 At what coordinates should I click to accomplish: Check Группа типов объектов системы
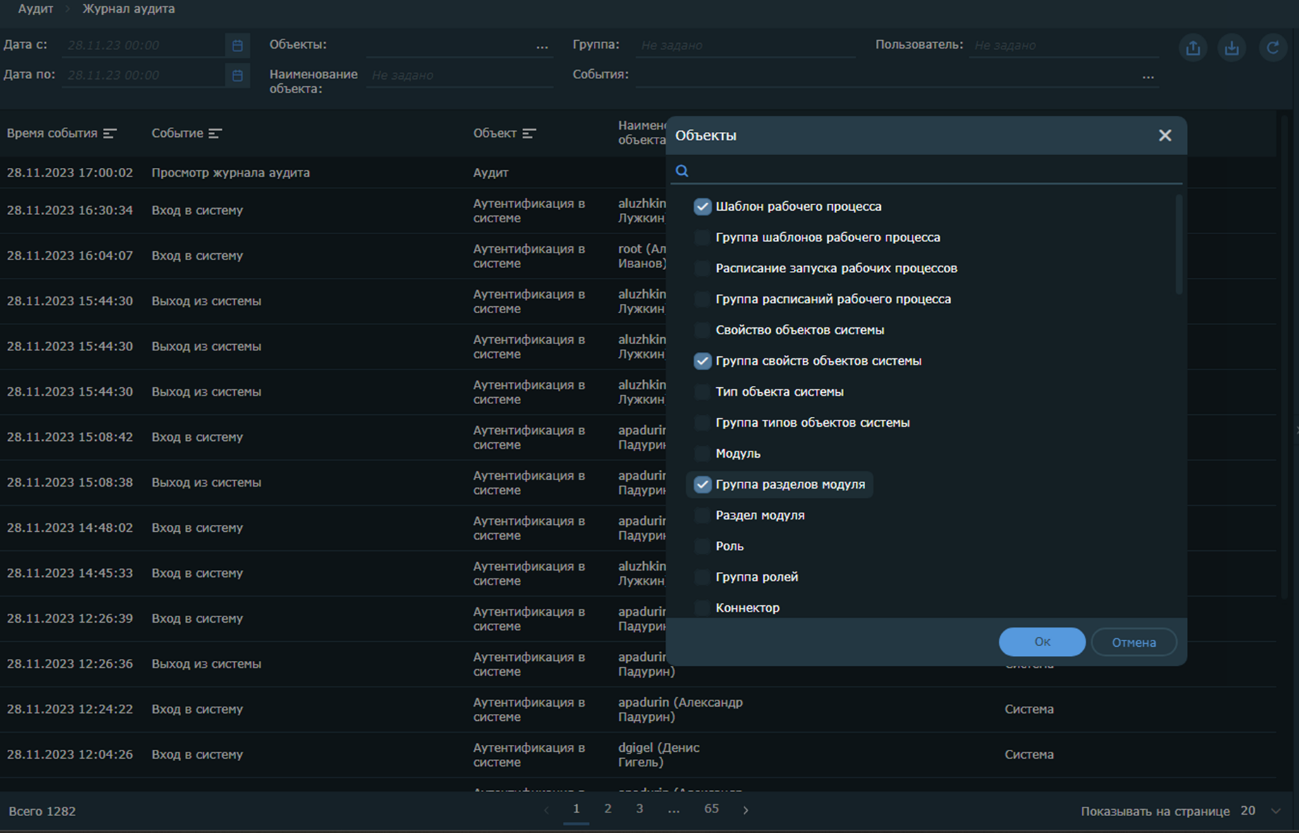703,423
